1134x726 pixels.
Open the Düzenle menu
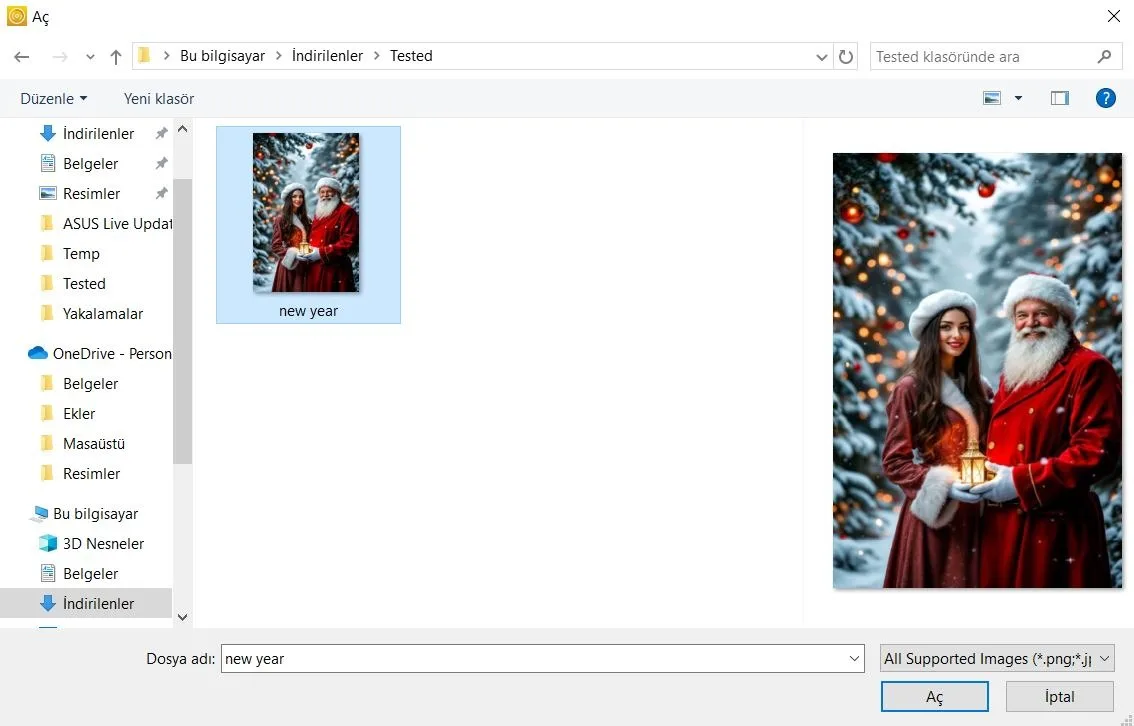click(54, 98)
